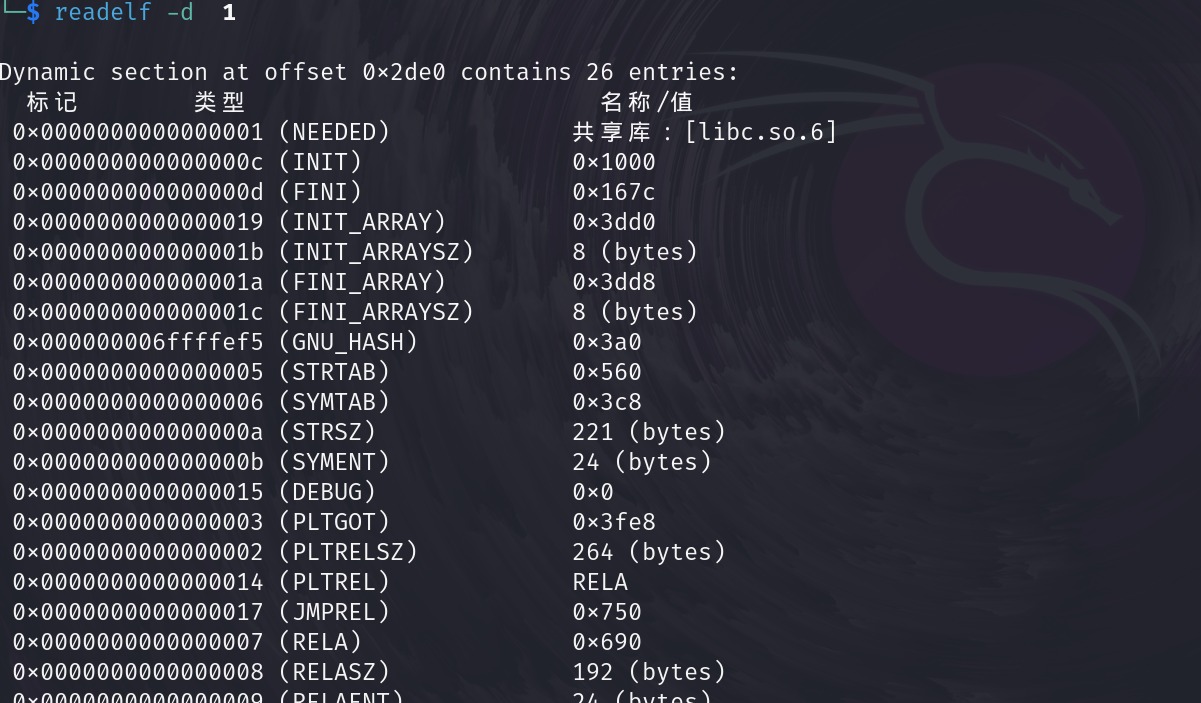Click the DEBUG type label
The height and width of the screenshot is (703, 1201).
pos(327,492)
